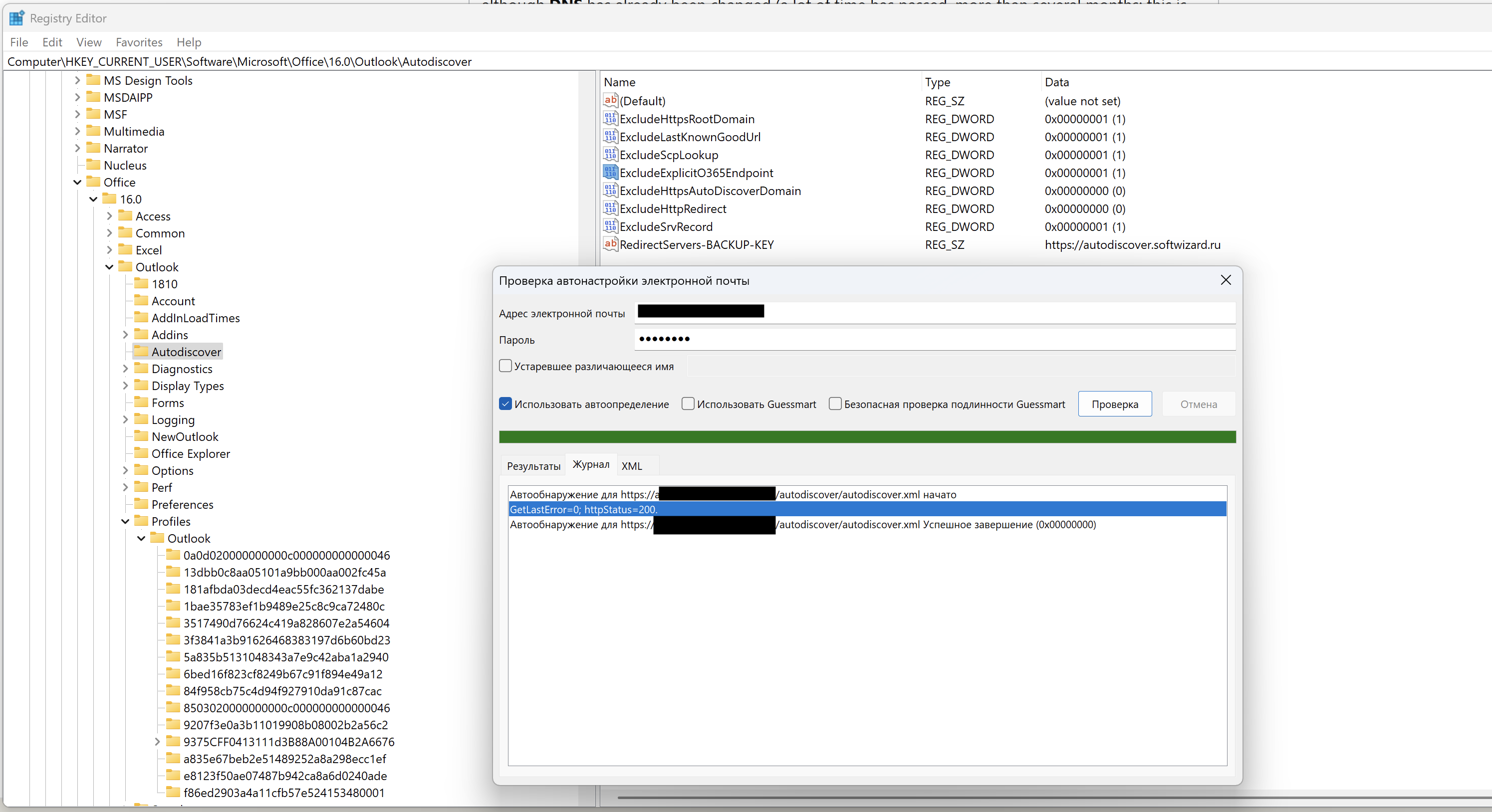The width and height of the screenshot is (1492, 812).
Task: Click the Пароль password field
Action: pos(935,339)
